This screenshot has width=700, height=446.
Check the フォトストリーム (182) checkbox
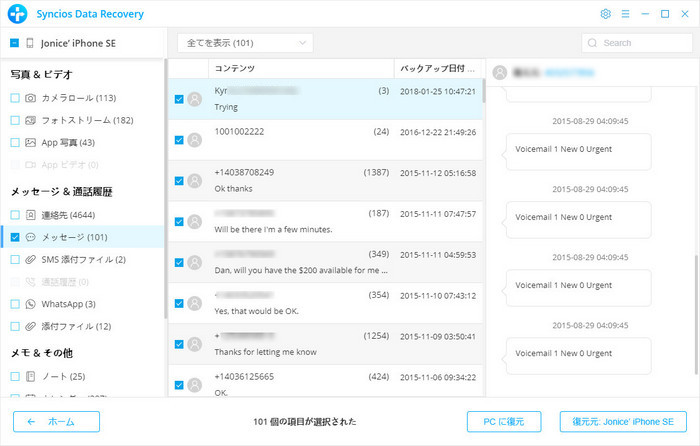click(x=15, y=120)
